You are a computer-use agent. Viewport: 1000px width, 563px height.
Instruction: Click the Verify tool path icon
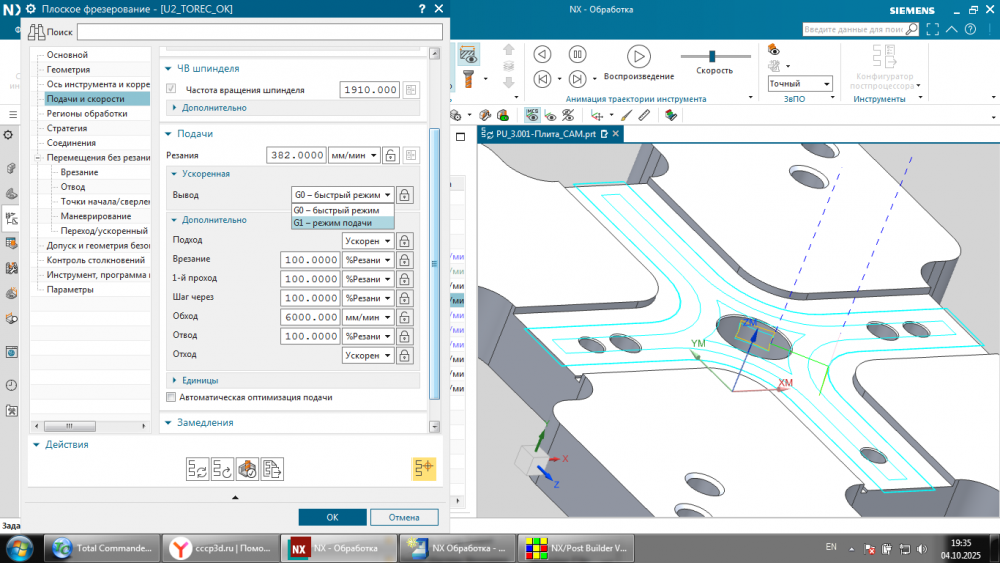(x=248, y=468)
